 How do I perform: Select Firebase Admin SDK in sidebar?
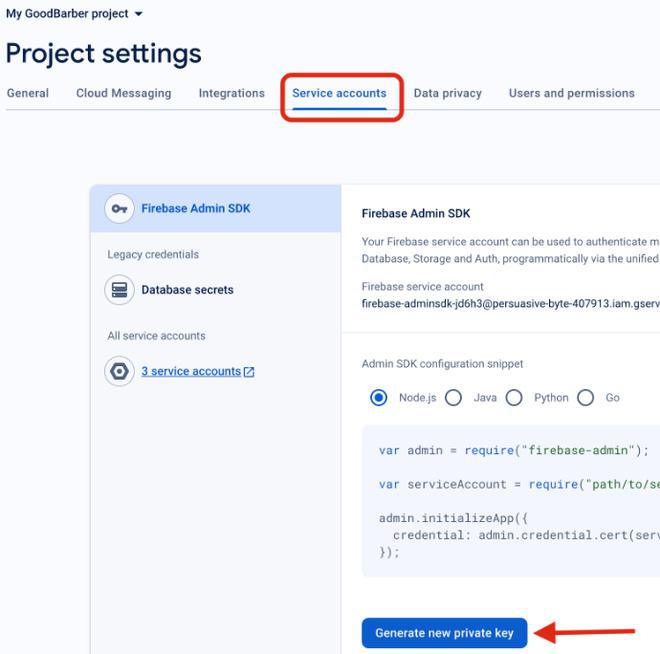pos(196,209)
